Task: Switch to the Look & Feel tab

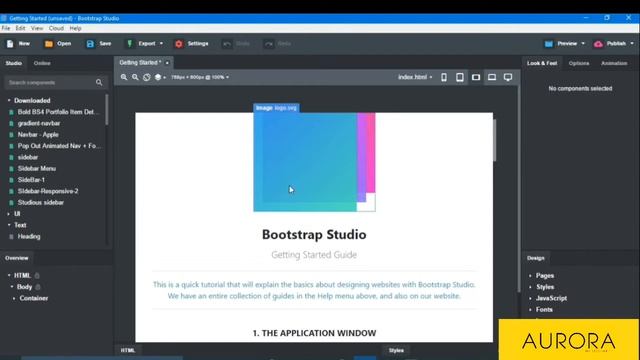Action: tap(542, 63)
